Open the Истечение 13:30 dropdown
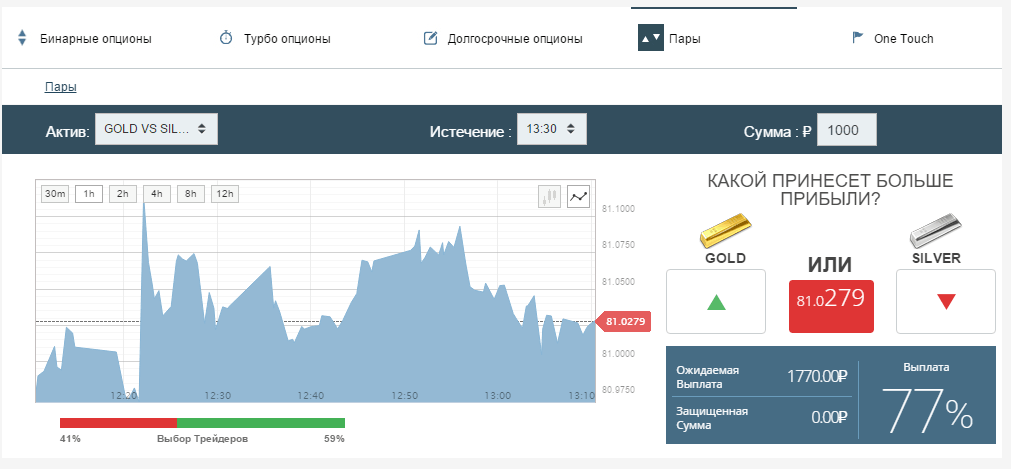The width and height of the screenshot is (1011, 469). click(x=552, y=129)
